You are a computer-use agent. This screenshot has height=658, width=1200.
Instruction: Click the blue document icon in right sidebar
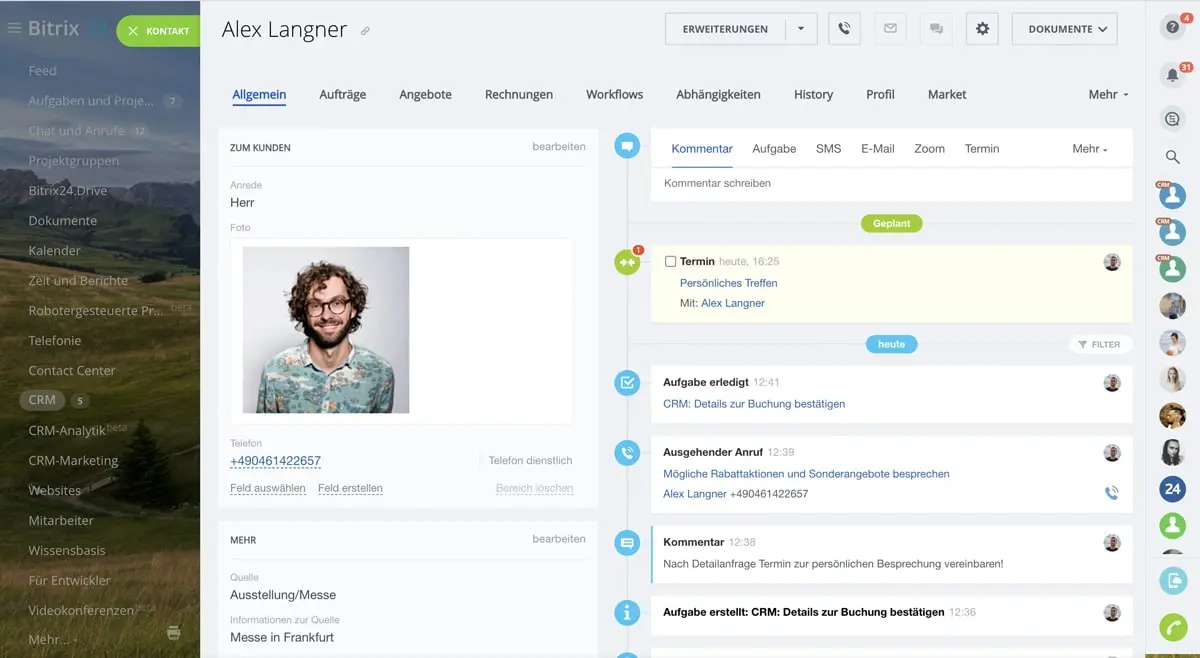tap(1173, 580)
